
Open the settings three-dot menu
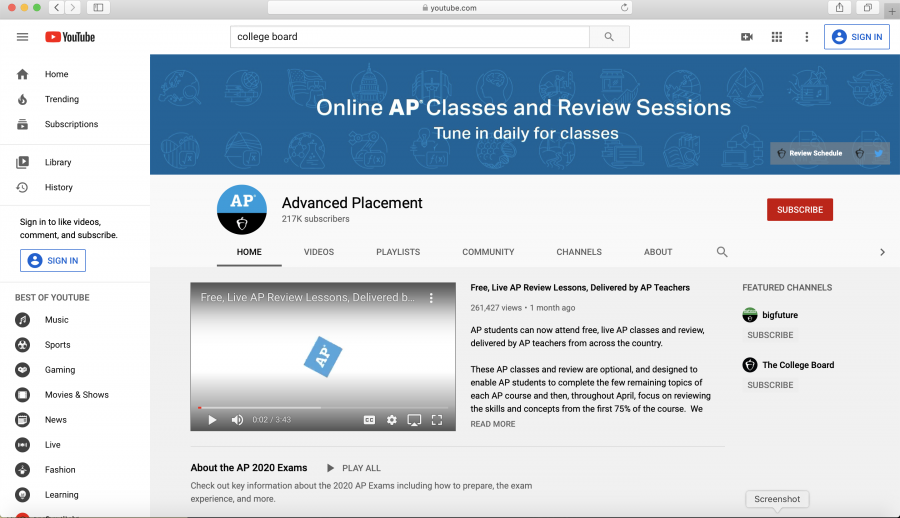(x=806, y=37)
